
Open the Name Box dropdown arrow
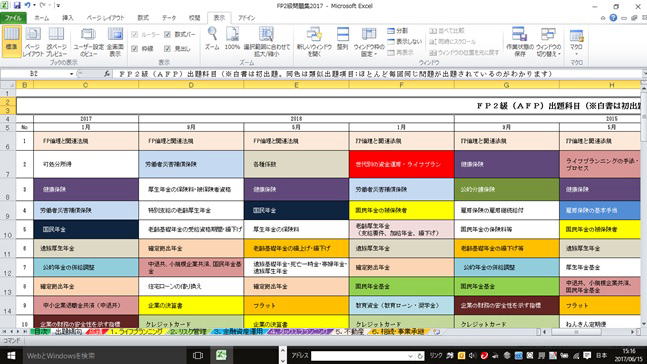71,74
